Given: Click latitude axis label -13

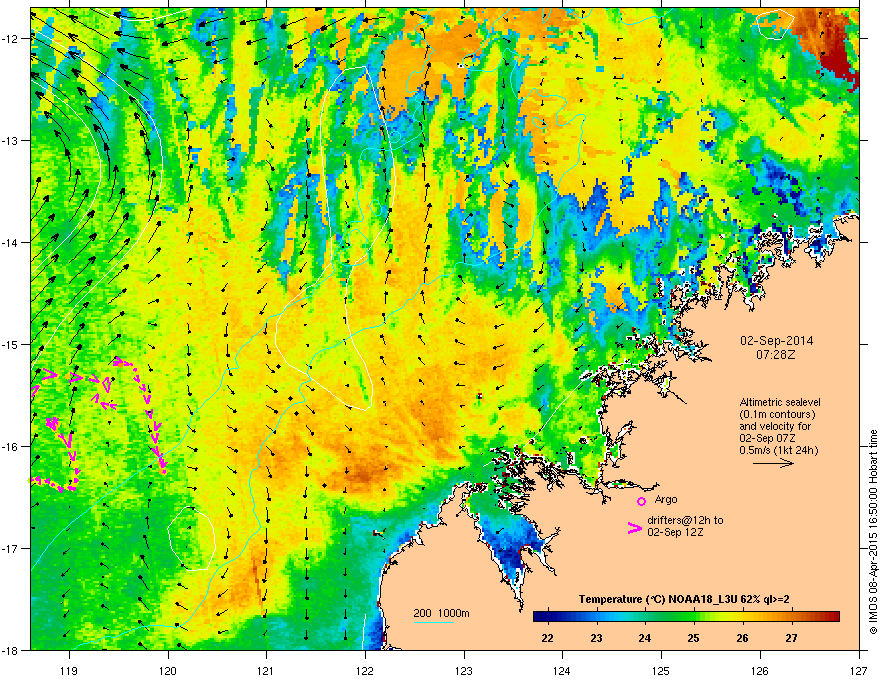Looking at the screenshot, I should [10, 141].
